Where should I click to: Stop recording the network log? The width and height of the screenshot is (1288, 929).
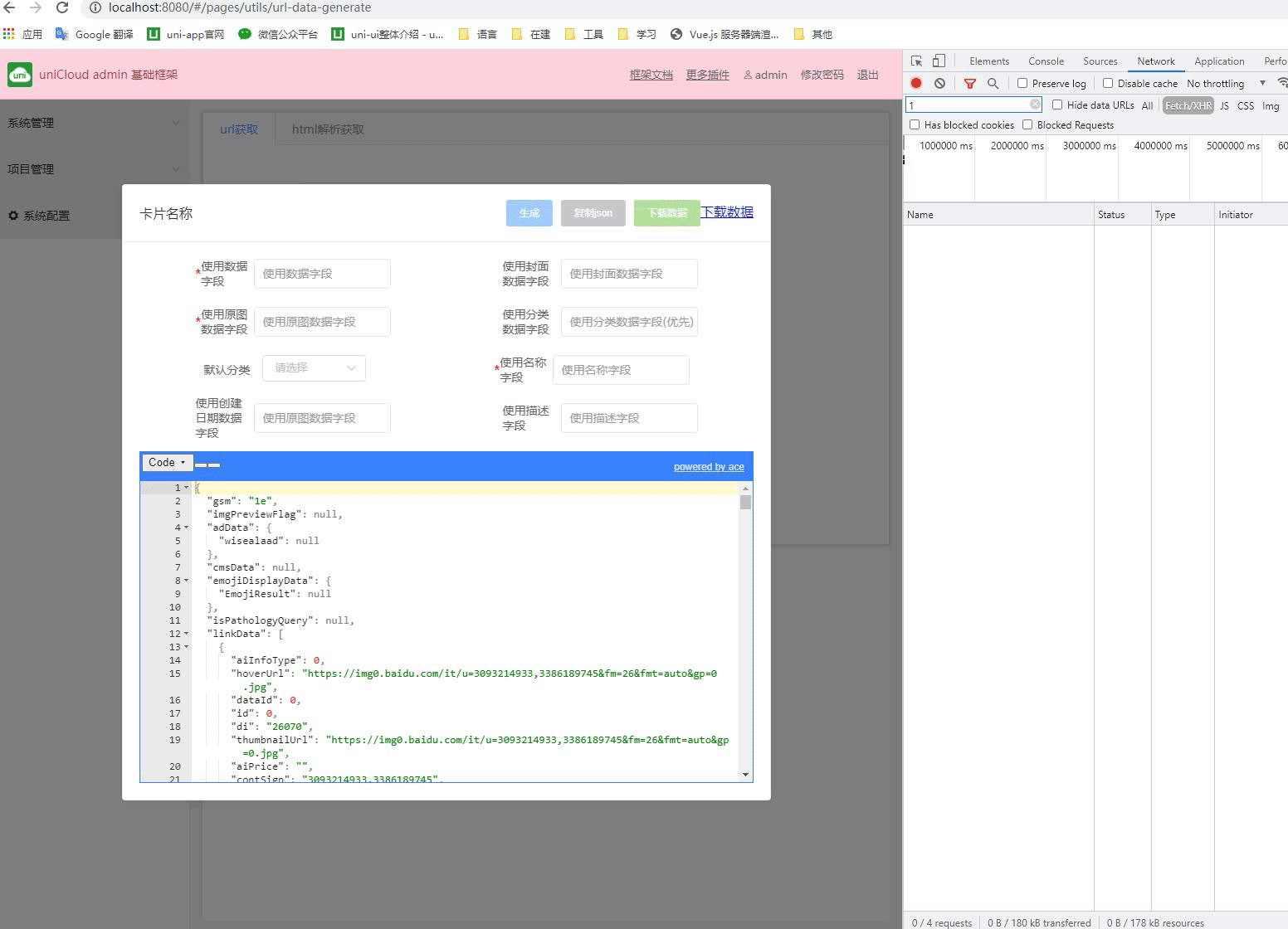click(916, 83)
